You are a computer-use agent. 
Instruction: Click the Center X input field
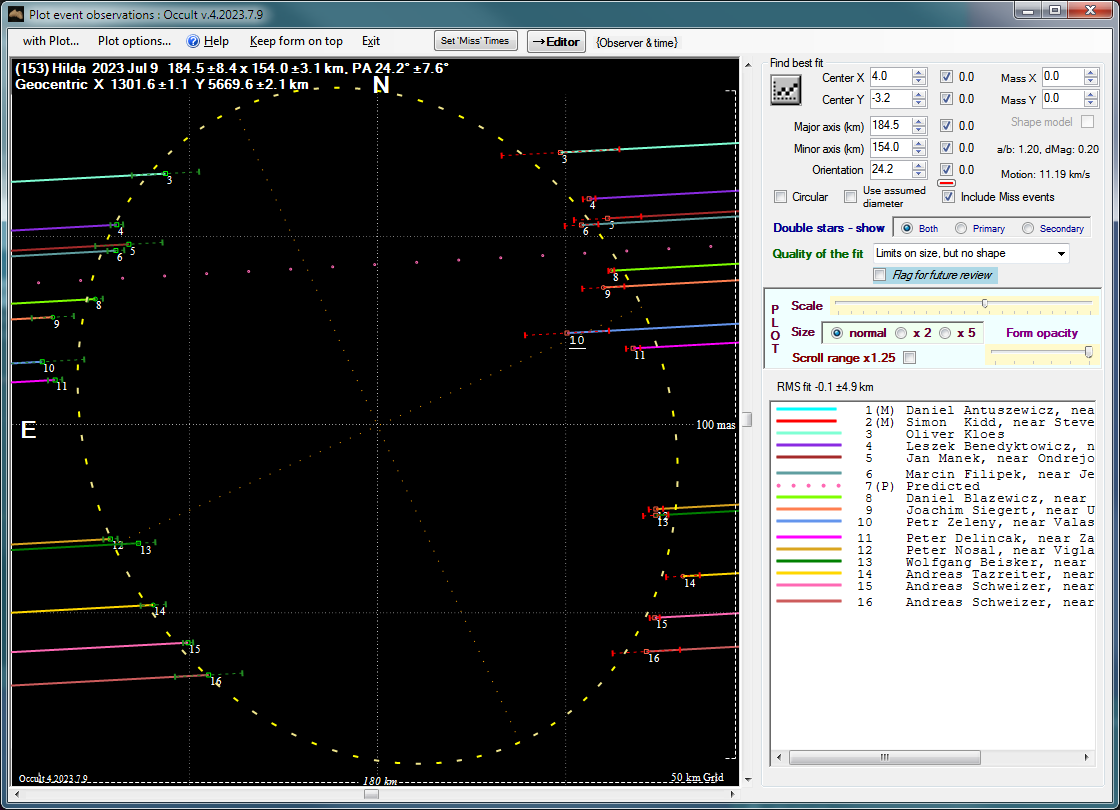point(890,76)
